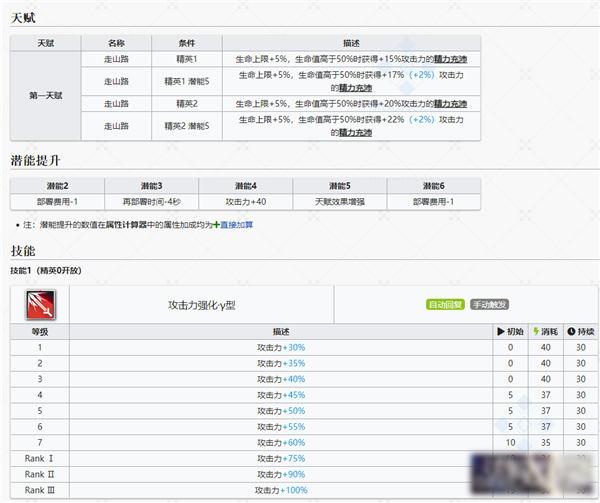
Task: Open the 精力充沛 link in the 精英2 row
Action: tap(450, 104)
